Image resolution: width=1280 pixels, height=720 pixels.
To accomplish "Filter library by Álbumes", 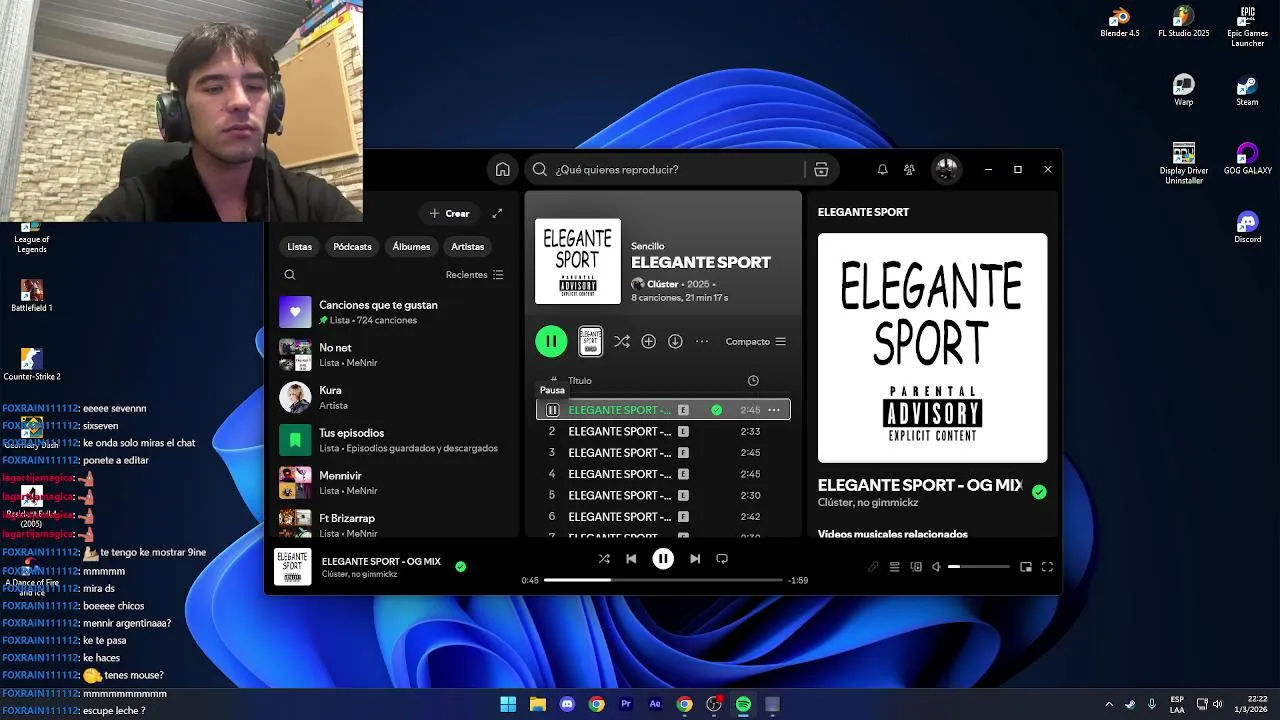I will (x=411, y=247).
